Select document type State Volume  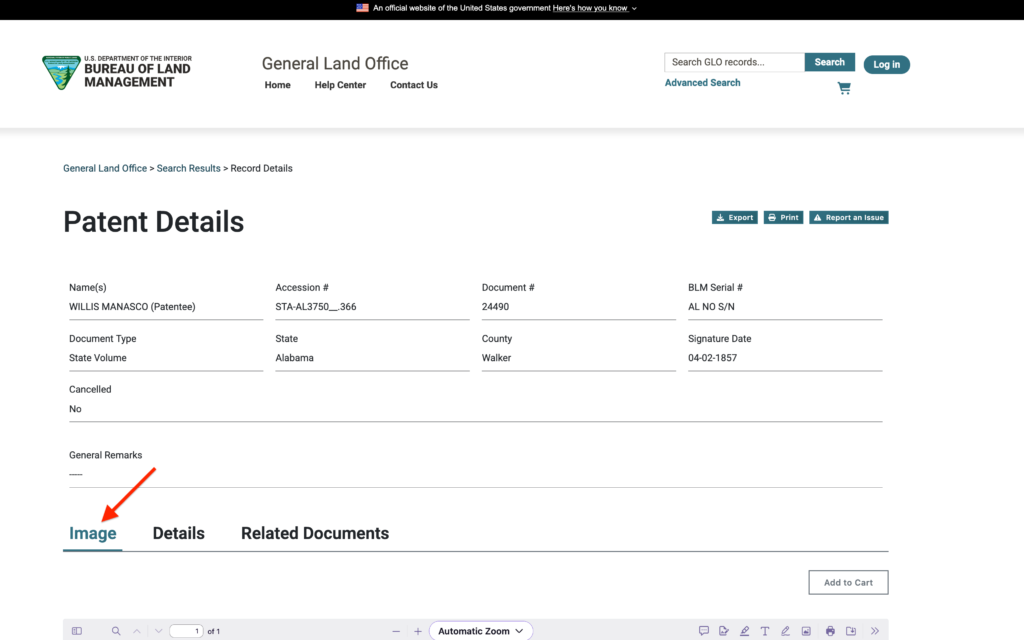tap(98, 358)
